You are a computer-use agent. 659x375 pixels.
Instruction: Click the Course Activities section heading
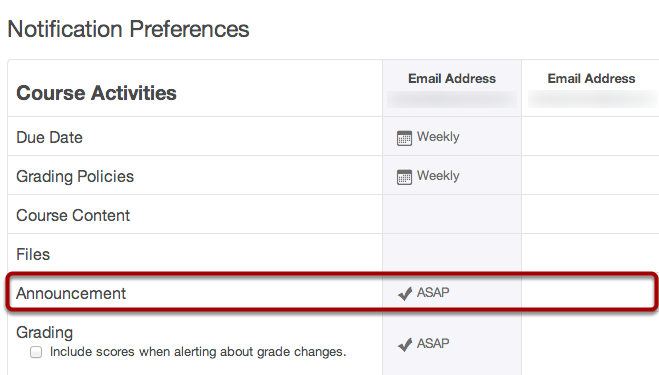coord(96,93)
